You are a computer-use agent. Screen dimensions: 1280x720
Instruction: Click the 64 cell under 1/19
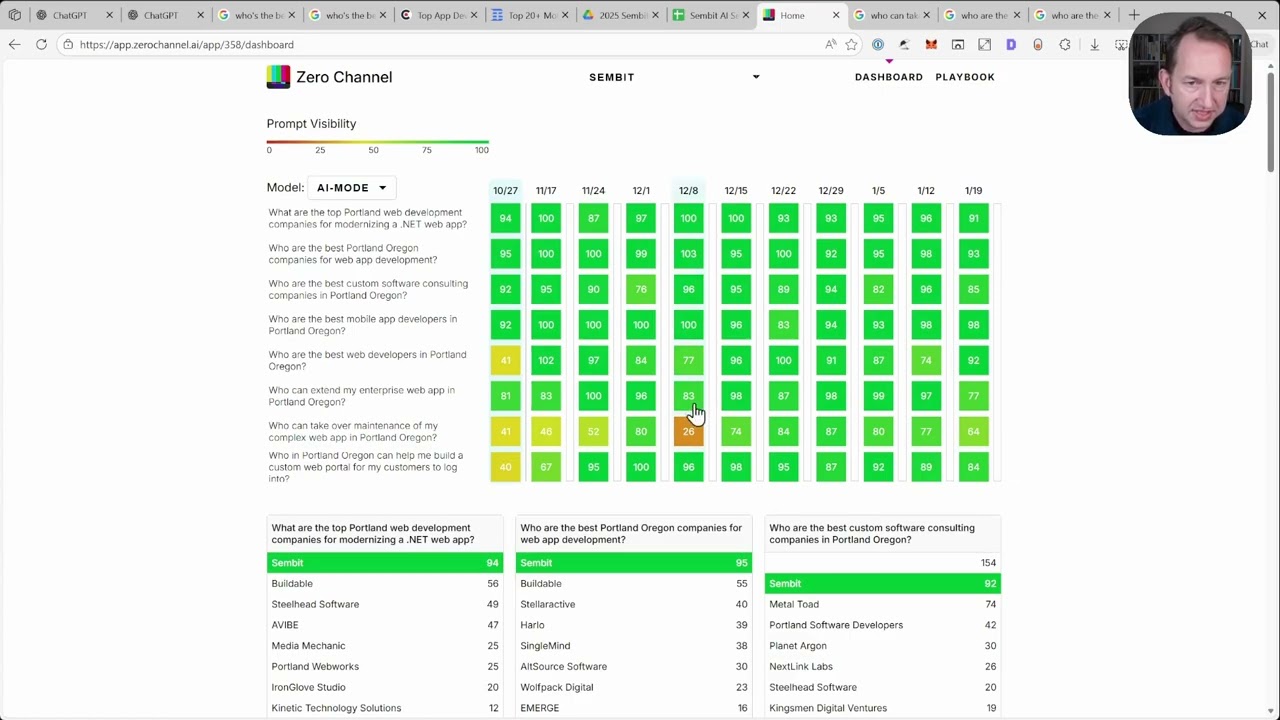point(973,431)
